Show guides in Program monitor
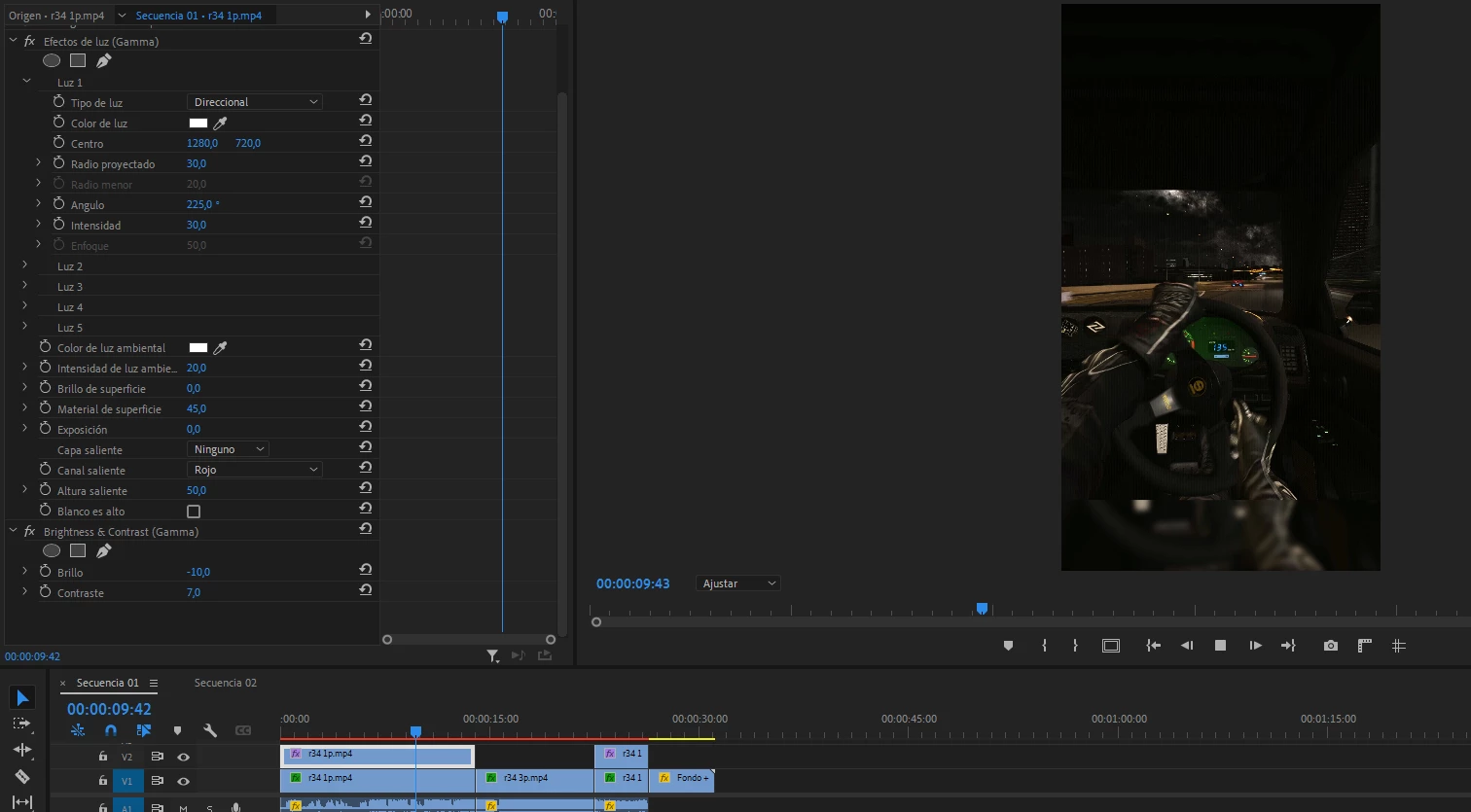The height and width of the screenshot is (812, 1471). point(1399,646)
